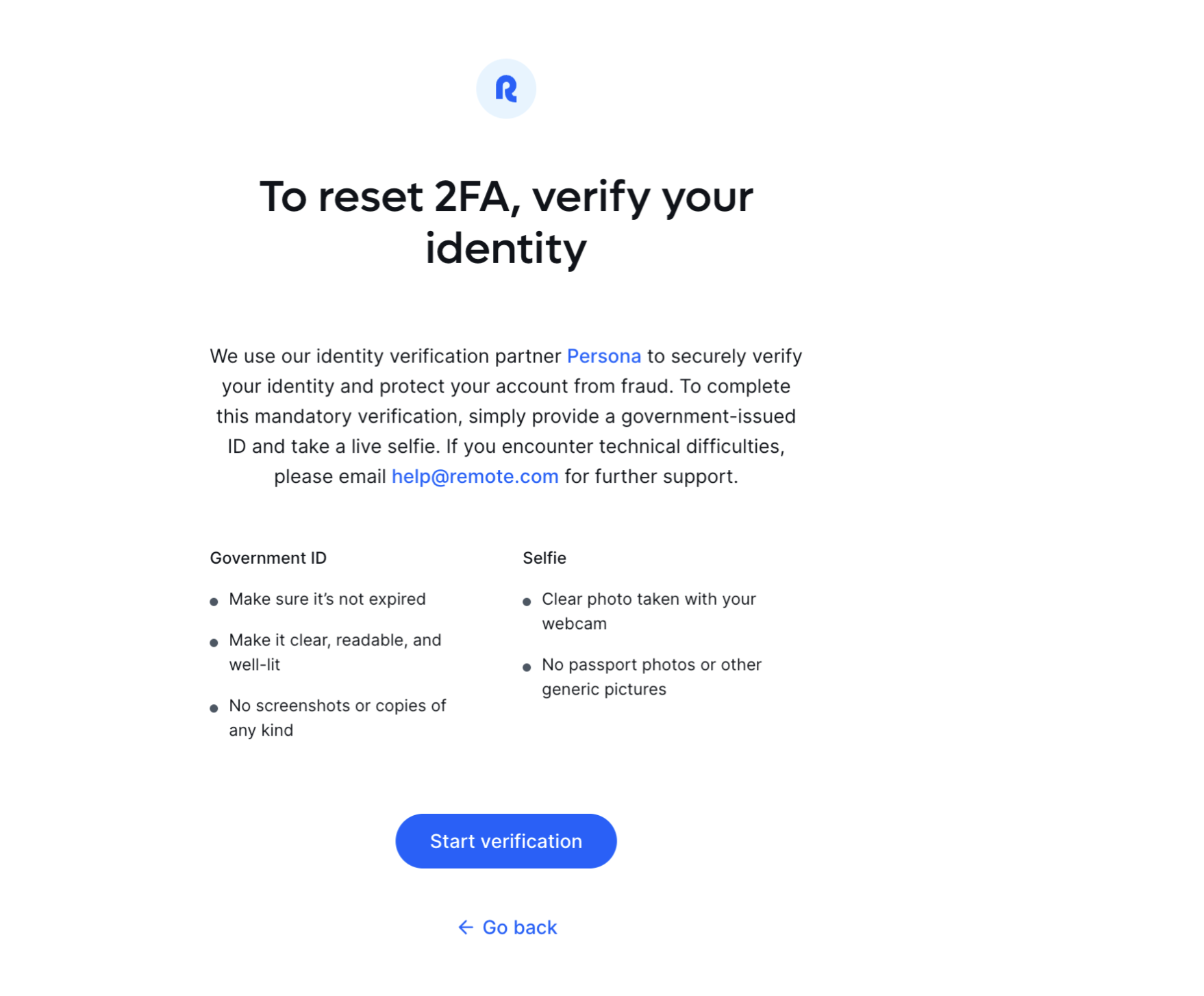Click the left arrow beside Go back

(466, 927)
